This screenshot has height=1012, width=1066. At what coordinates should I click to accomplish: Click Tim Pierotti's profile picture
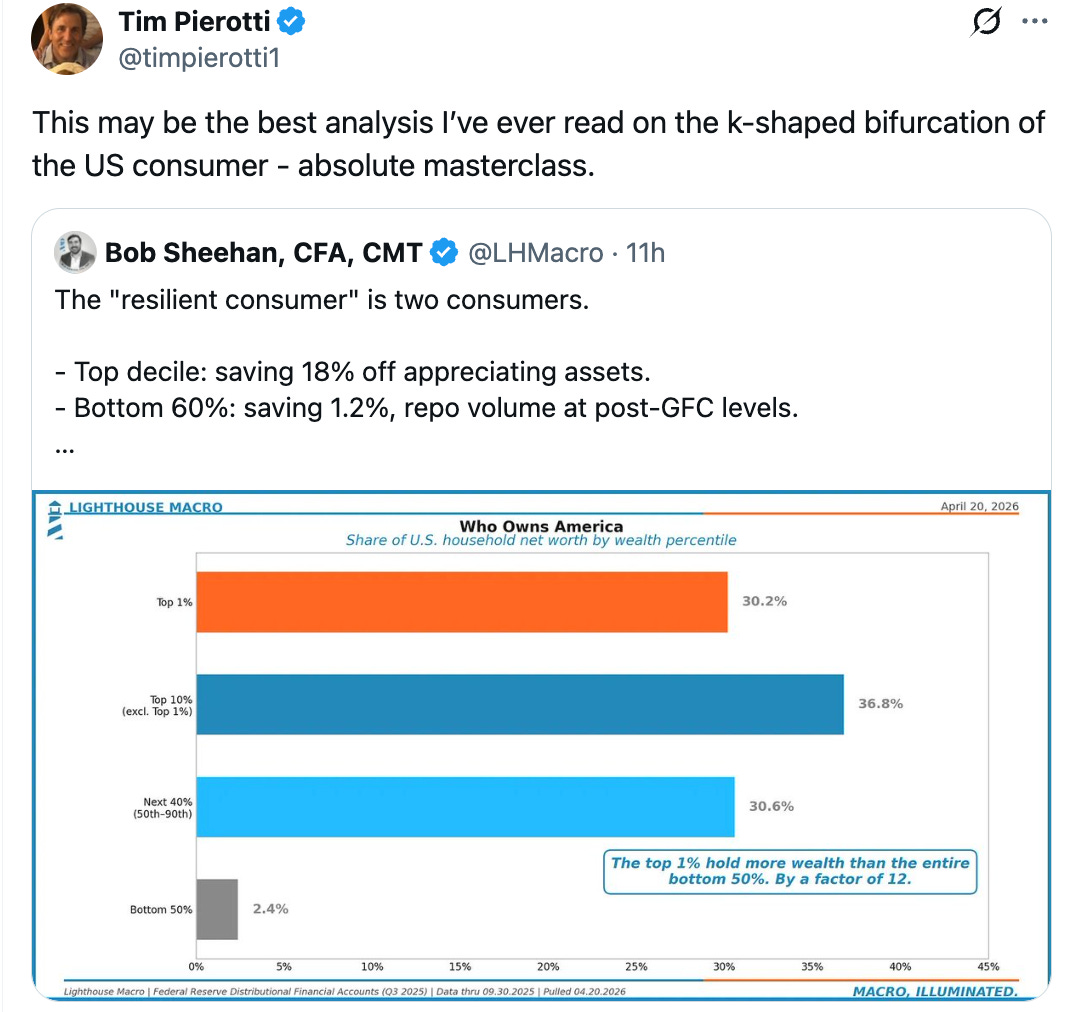tap(66, 39)
